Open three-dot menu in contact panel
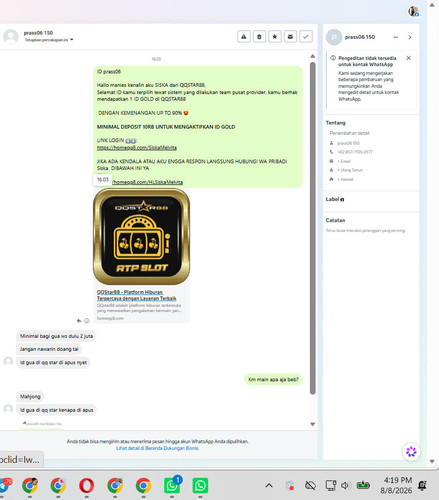The image size is (439, 500). (x=396, y=37)
